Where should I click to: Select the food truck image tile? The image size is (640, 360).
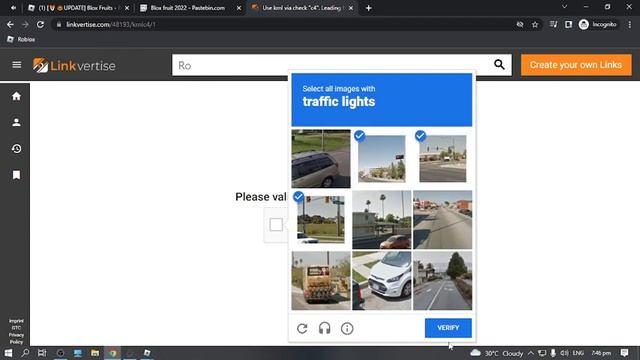point(321,280)
